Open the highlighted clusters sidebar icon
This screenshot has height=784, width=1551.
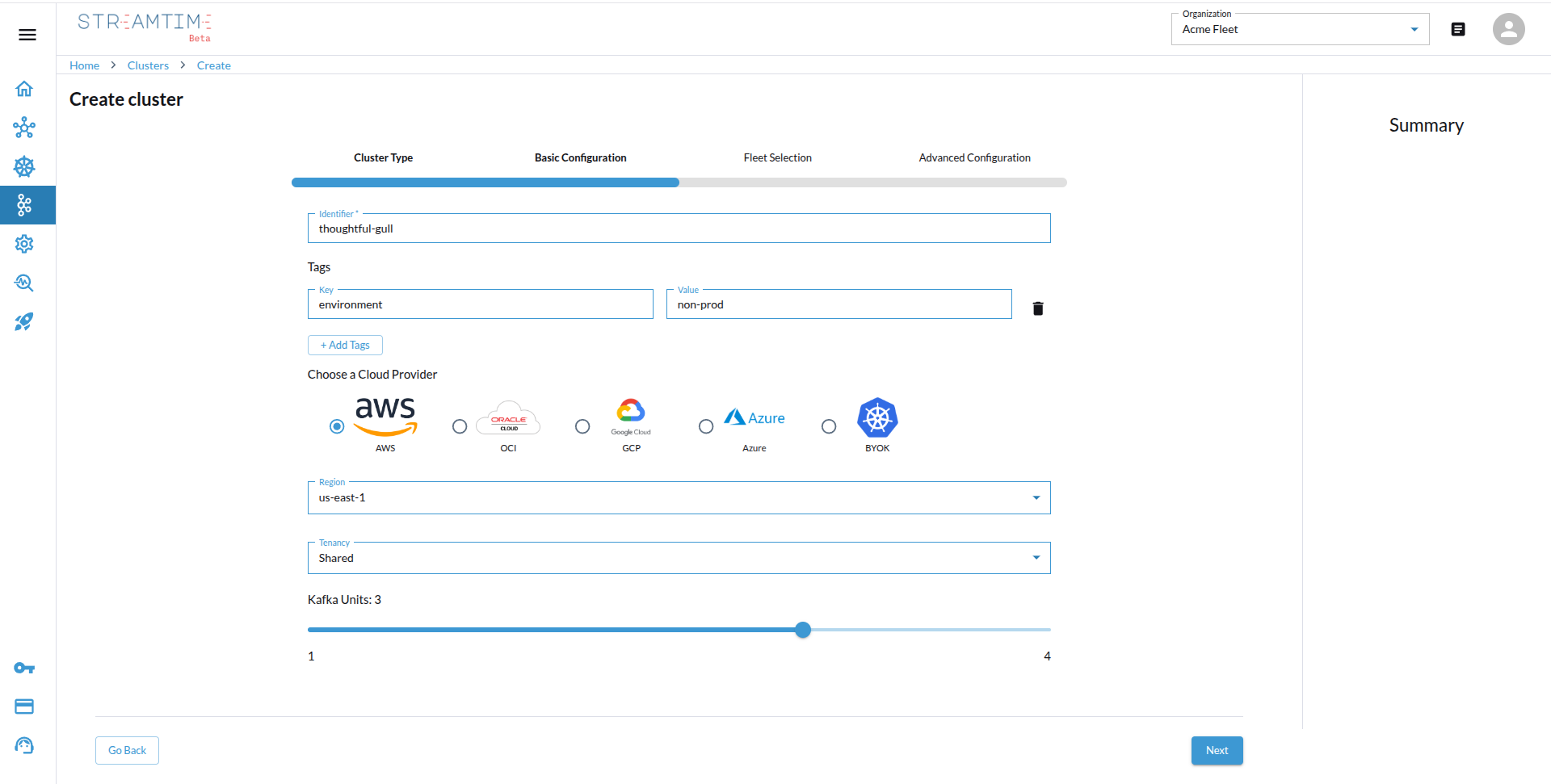coord(24,205)
